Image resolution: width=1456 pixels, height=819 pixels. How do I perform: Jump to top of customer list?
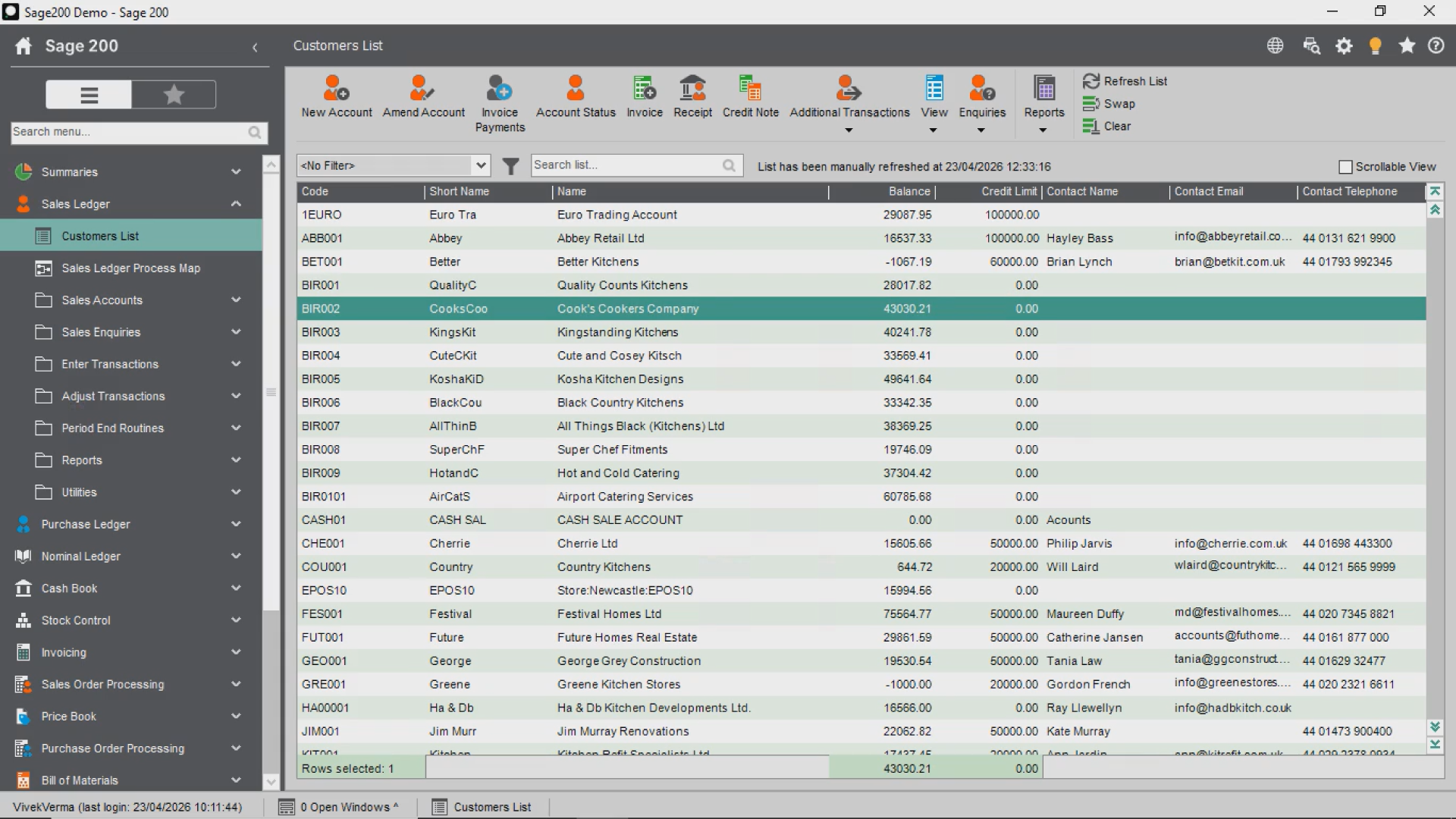tap(1435, 191)
